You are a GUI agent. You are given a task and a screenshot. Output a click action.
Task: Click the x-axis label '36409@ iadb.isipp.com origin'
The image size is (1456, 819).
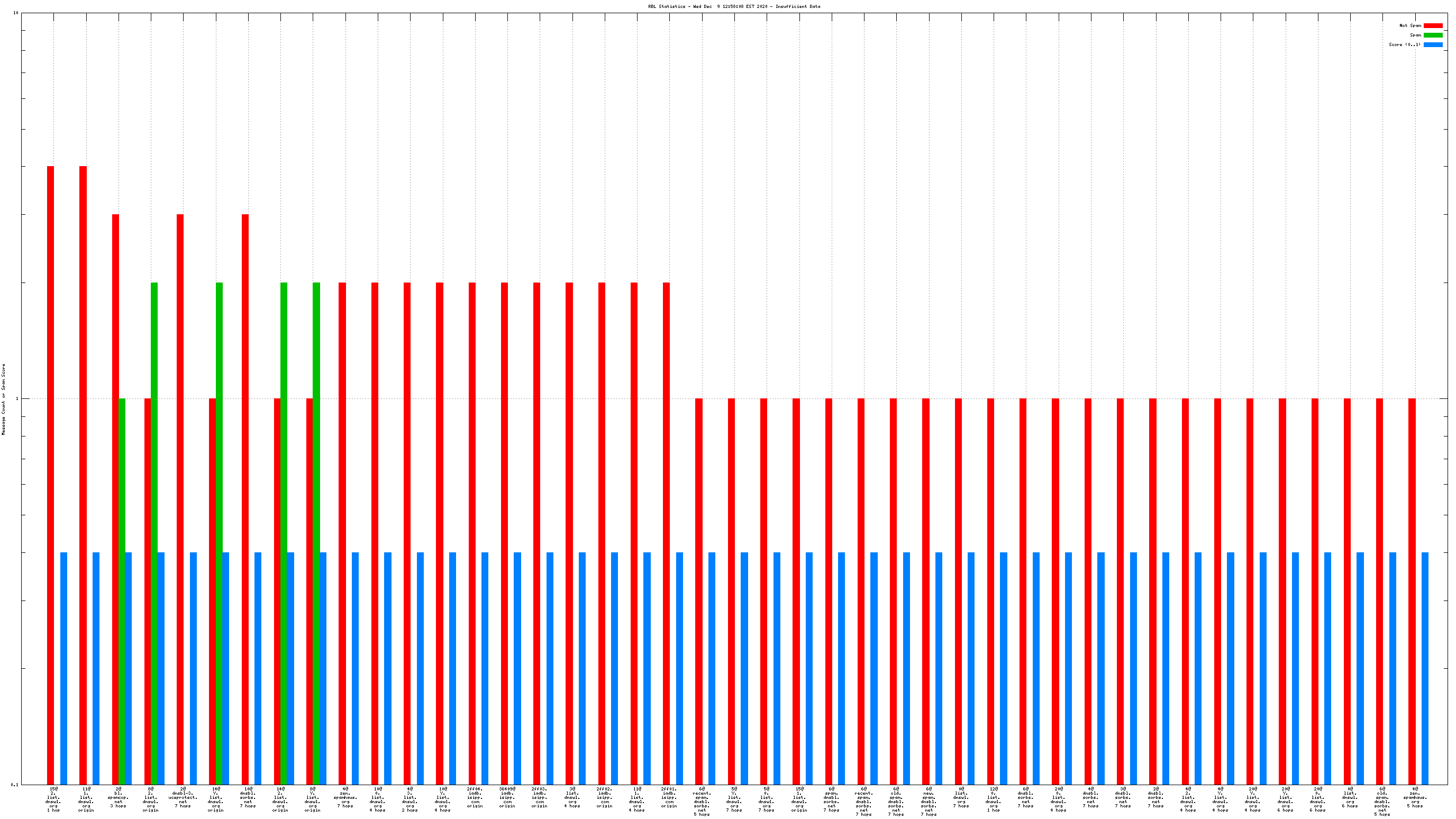pos(507,796)
